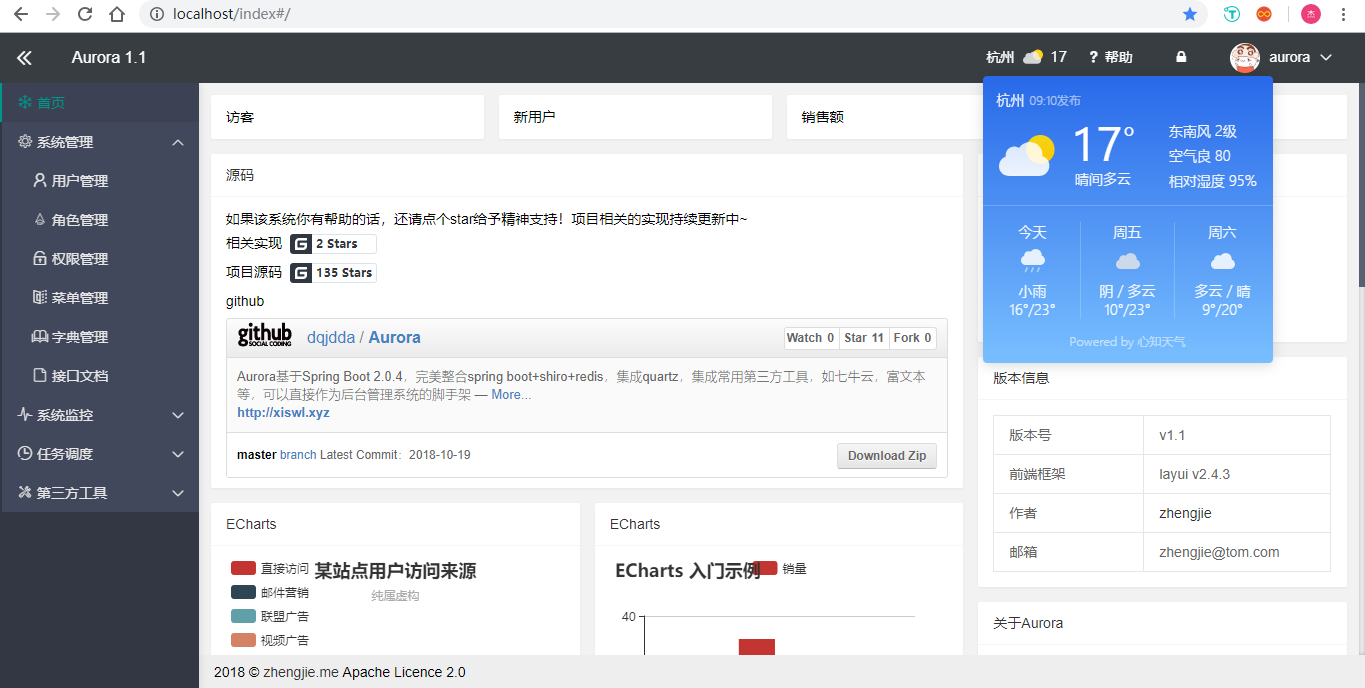The image size is (1365, 688).
Task: Click the 任务调度 clock icon
Action: coord(25,454)
